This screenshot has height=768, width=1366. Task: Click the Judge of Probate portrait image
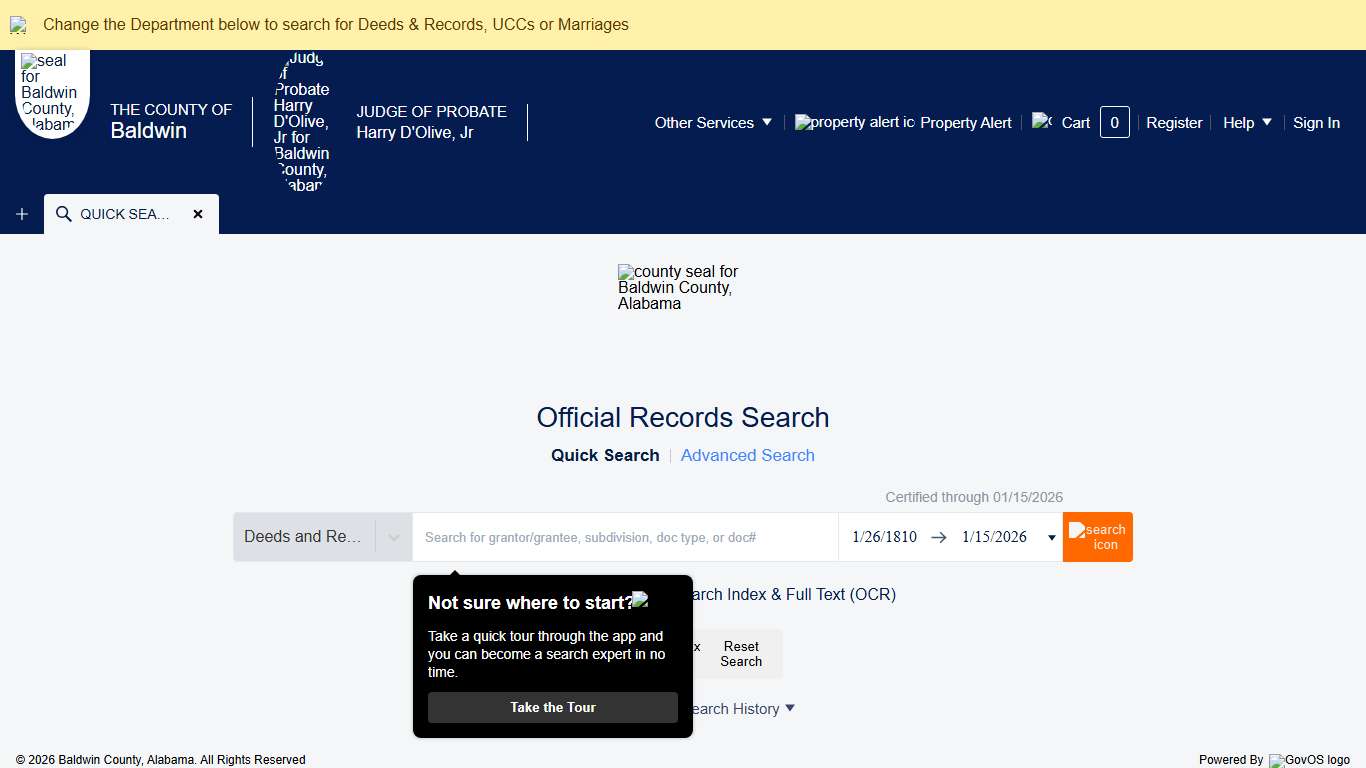tap(301, 122)
